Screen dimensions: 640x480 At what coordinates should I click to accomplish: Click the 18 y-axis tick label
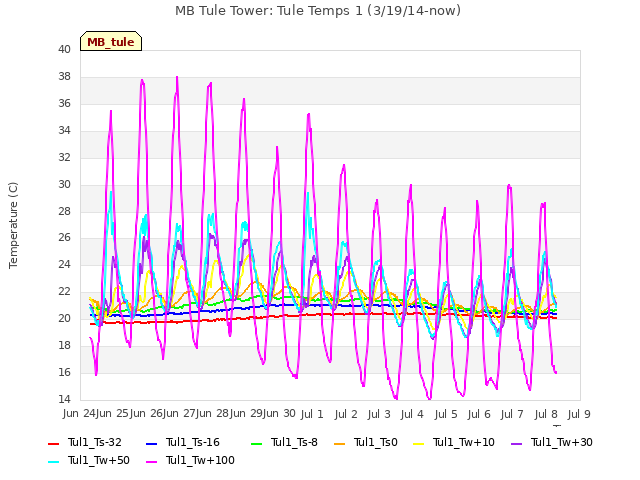(x=64, y=345)
